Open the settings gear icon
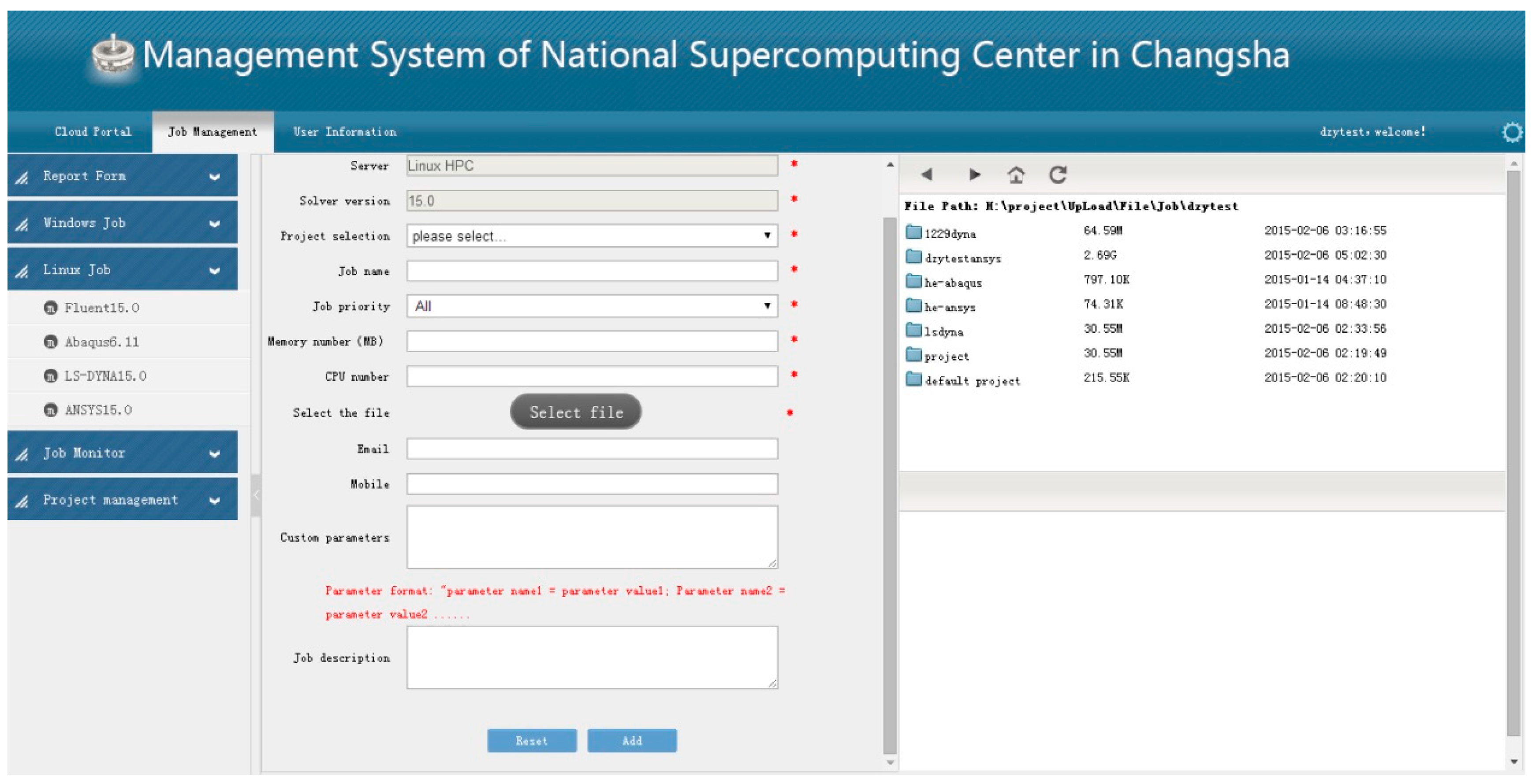The image size is (1532, 784). coord(1512,132)
